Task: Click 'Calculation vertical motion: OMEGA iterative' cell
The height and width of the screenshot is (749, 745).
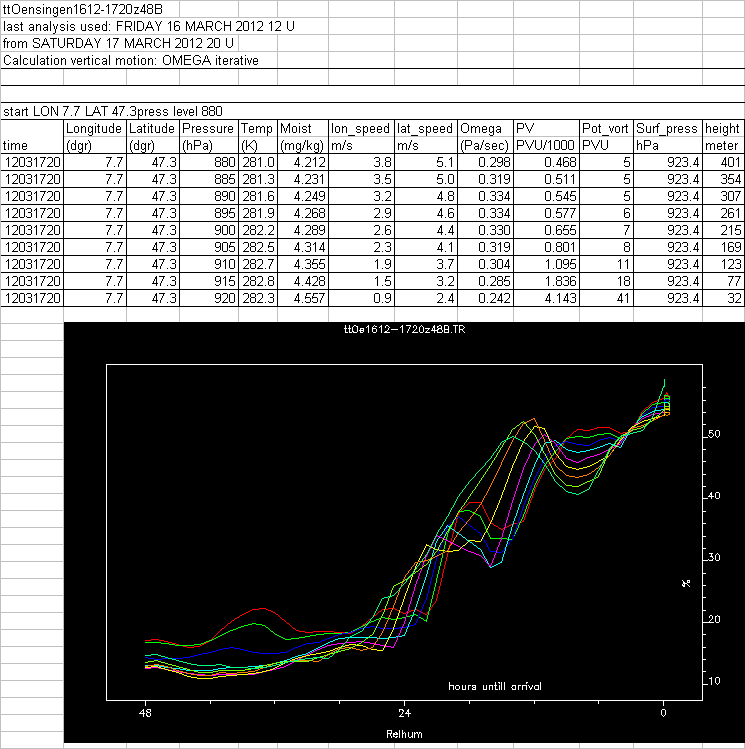Action: coord(130,61)
